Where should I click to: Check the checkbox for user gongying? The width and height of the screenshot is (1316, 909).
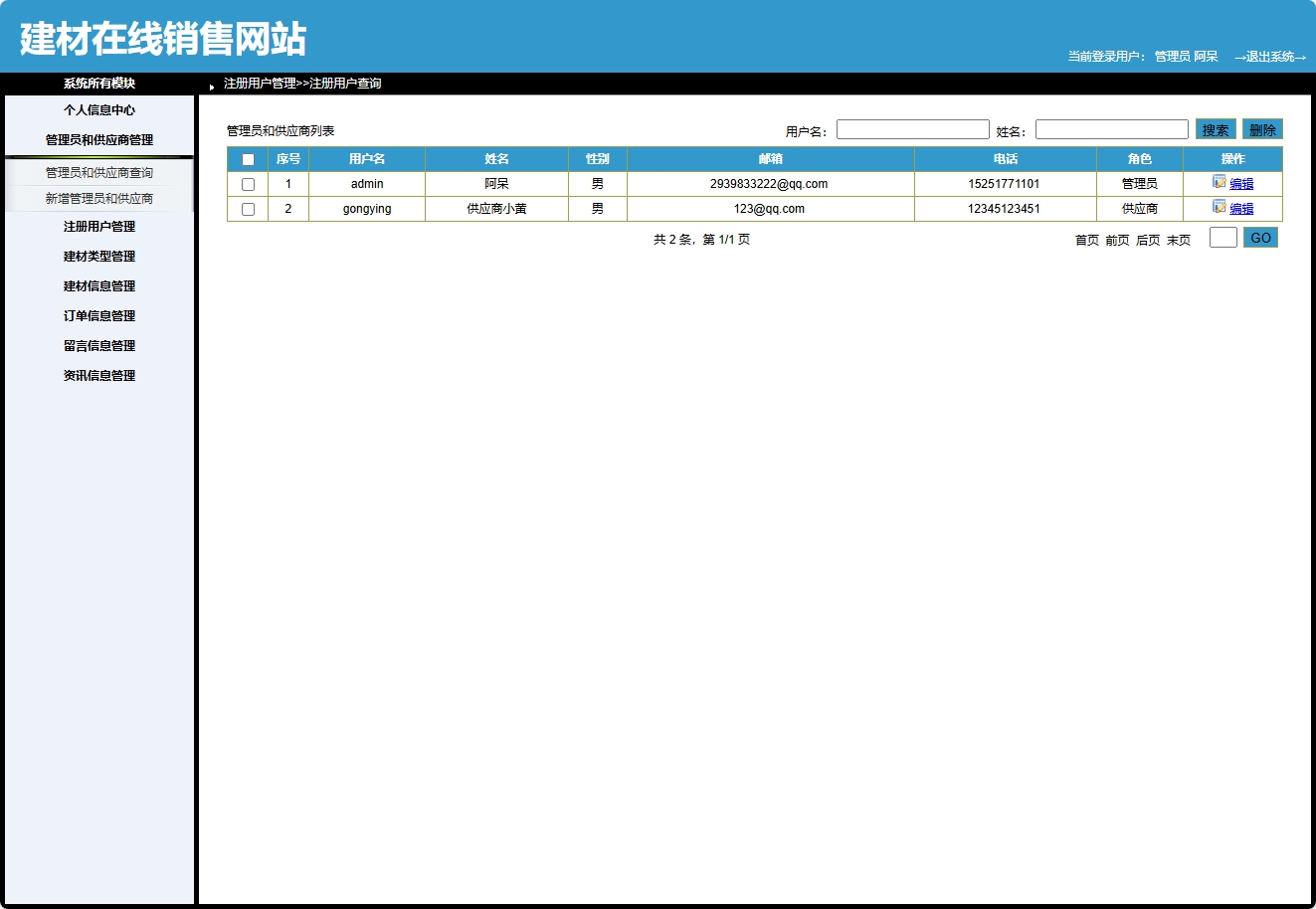pyautogui.click(x=248, y=208)
